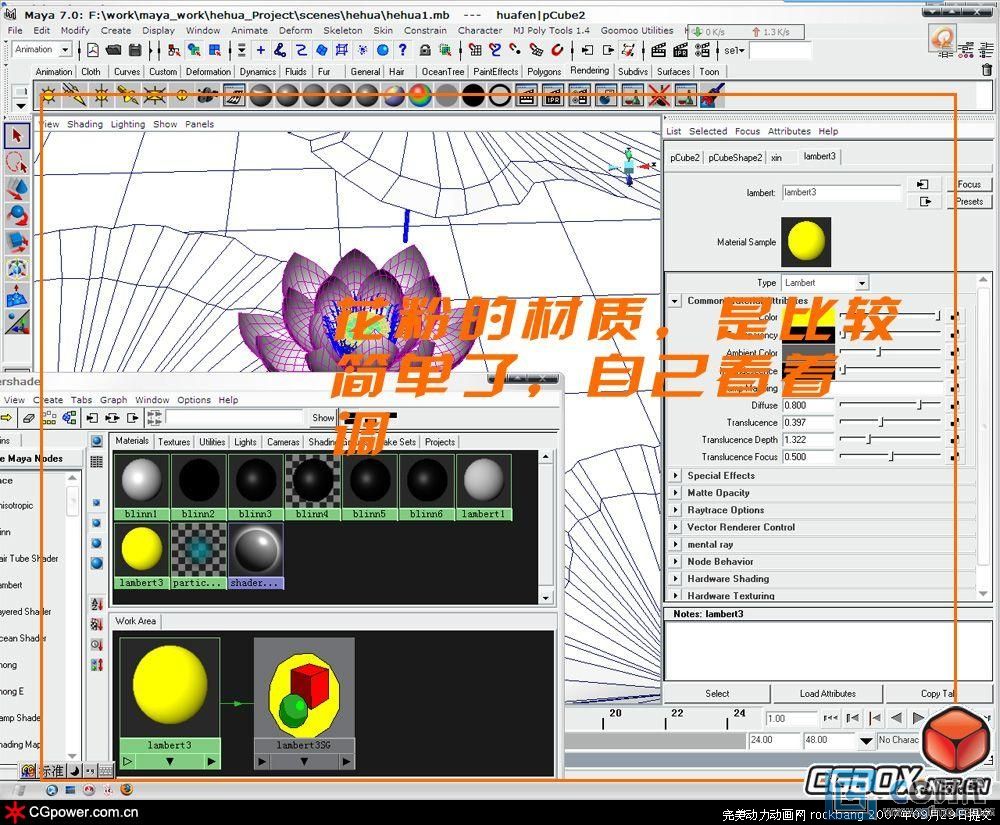
Task: Click the help question mark toolbar icon
Action: point(402,50)
